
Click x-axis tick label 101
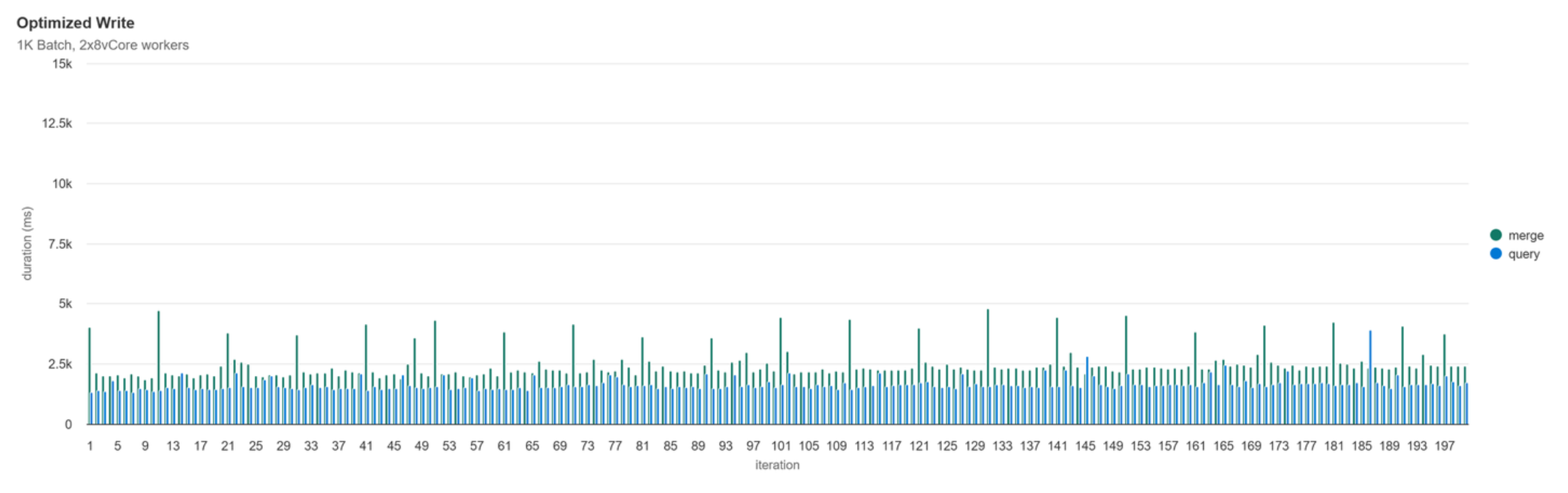coord(781,446)
